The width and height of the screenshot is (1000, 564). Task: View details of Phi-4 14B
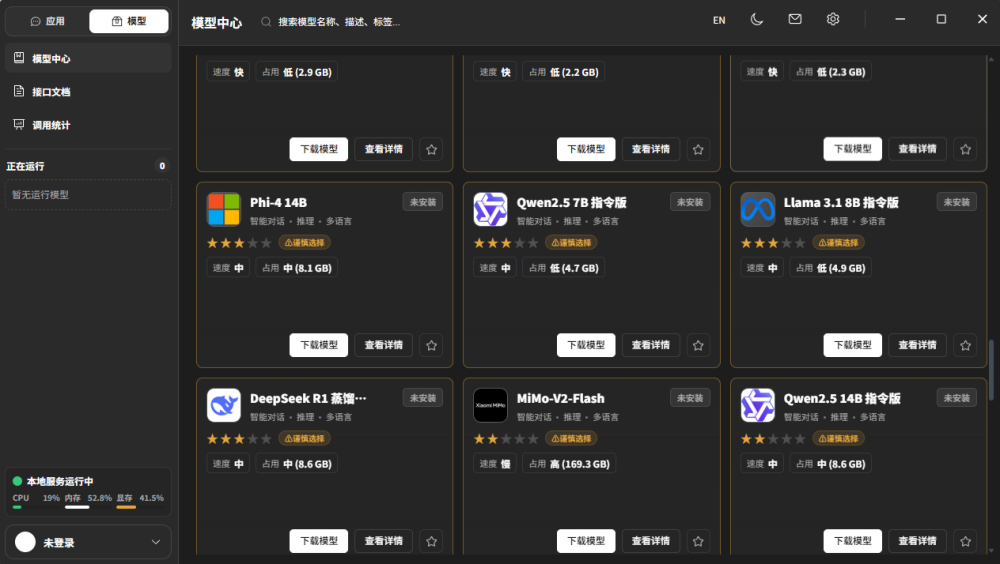click(383, 345)
